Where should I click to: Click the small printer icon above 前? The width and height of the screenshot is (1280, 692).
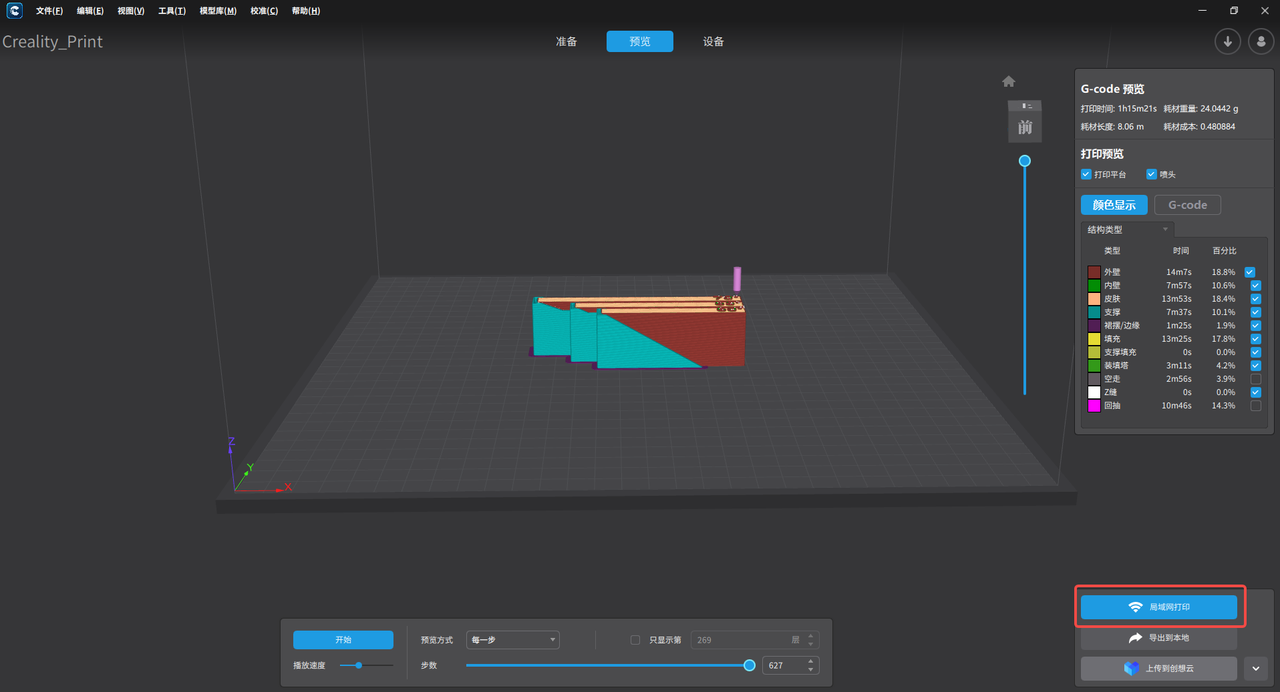tap(1025, 105)
